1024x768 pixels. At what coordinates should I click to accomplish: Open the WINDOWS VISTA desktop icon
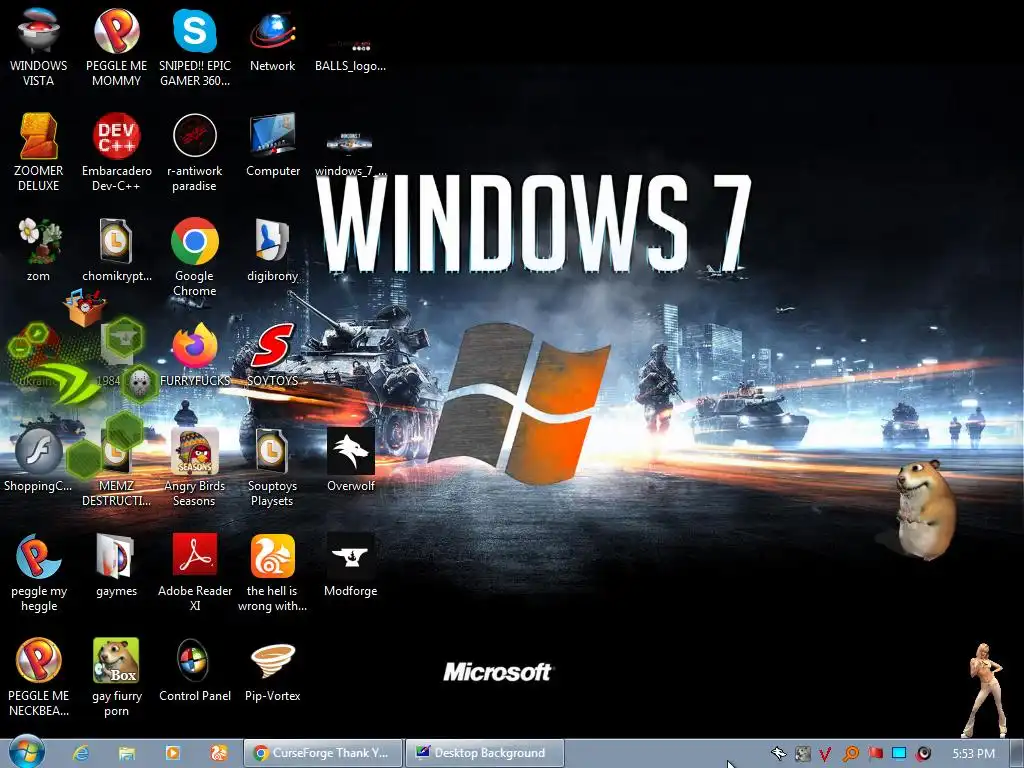pos(39,47)
